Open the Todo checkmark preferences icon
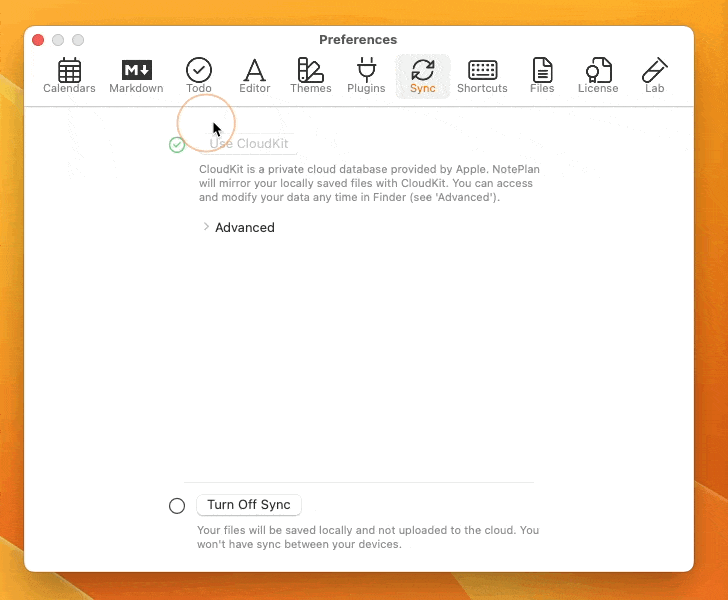The width and height of the screenshot is (728, 600). (x=199, y=70)
